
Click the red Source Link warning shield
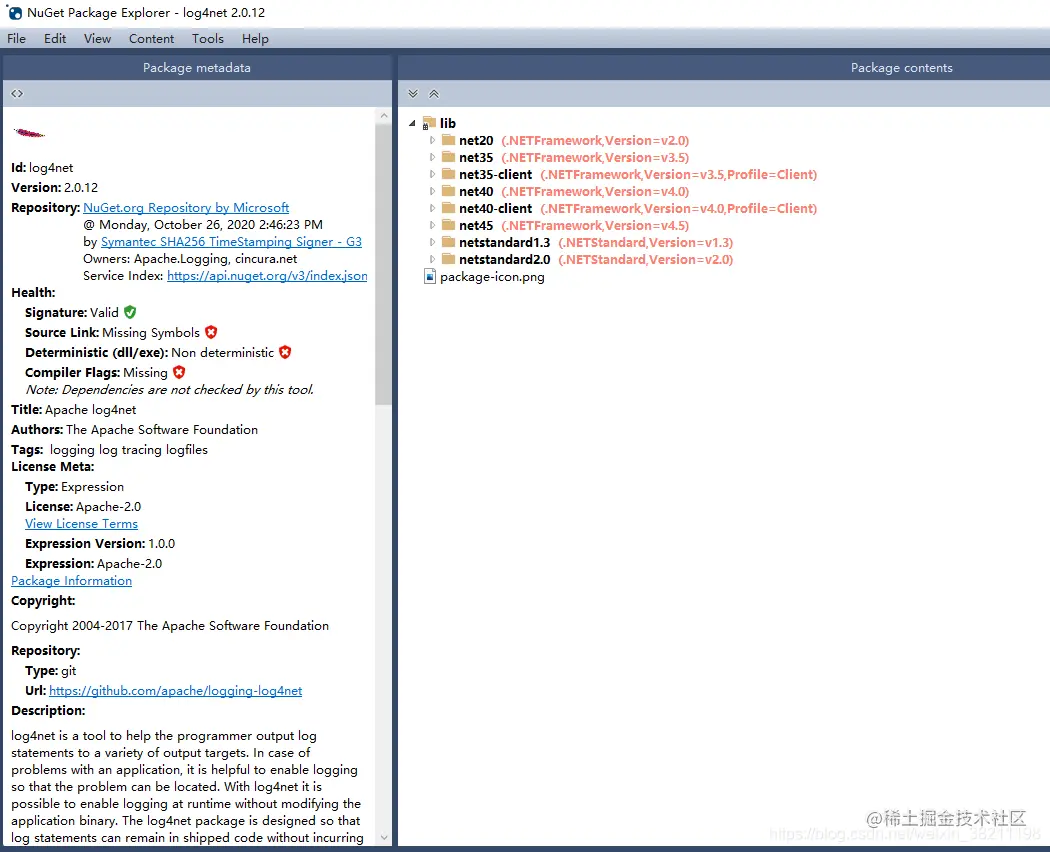pyautogui.click(x=211, y=332)
